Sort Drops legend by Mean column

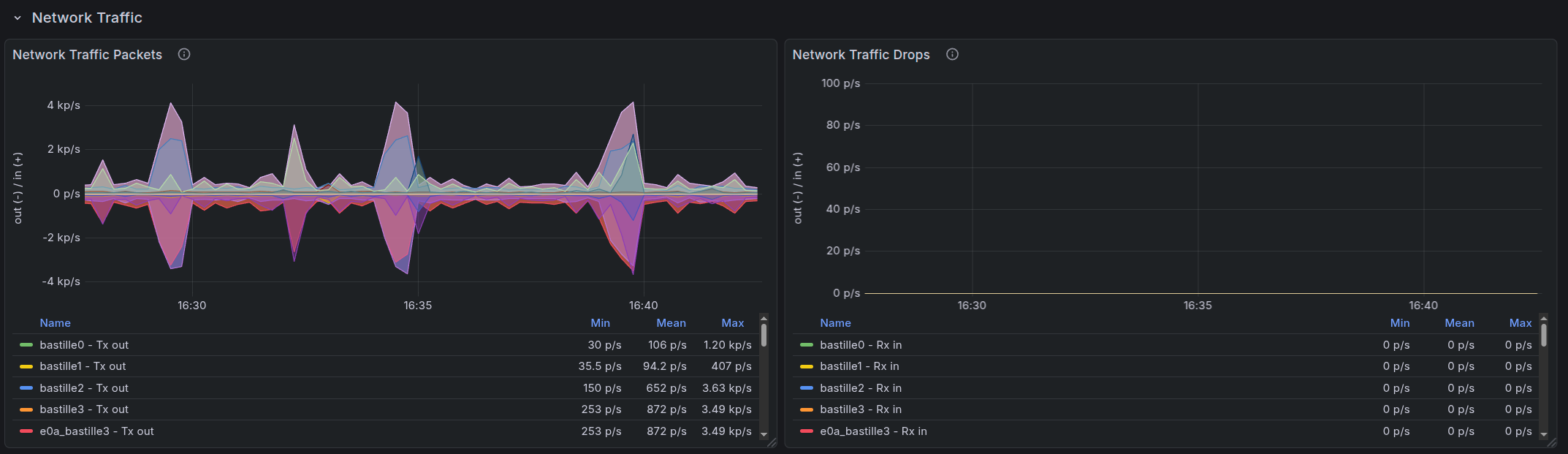1459,323
